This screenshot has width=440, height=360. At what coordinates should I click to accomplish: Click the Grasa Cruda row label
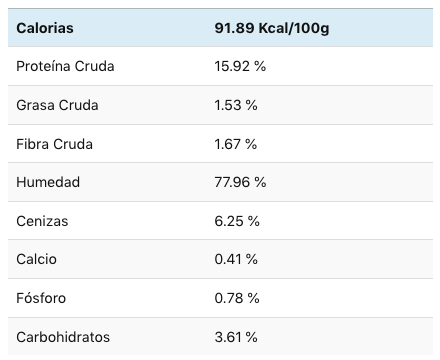(x=57, y=105)
